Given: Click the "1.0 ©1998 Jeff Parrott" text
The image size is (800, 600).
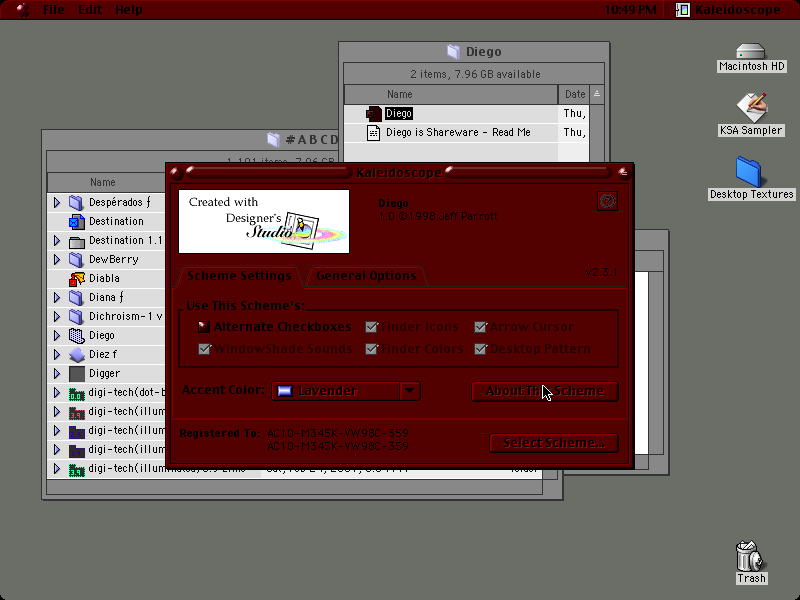Looking at the screenshot, I should point(438,216).
